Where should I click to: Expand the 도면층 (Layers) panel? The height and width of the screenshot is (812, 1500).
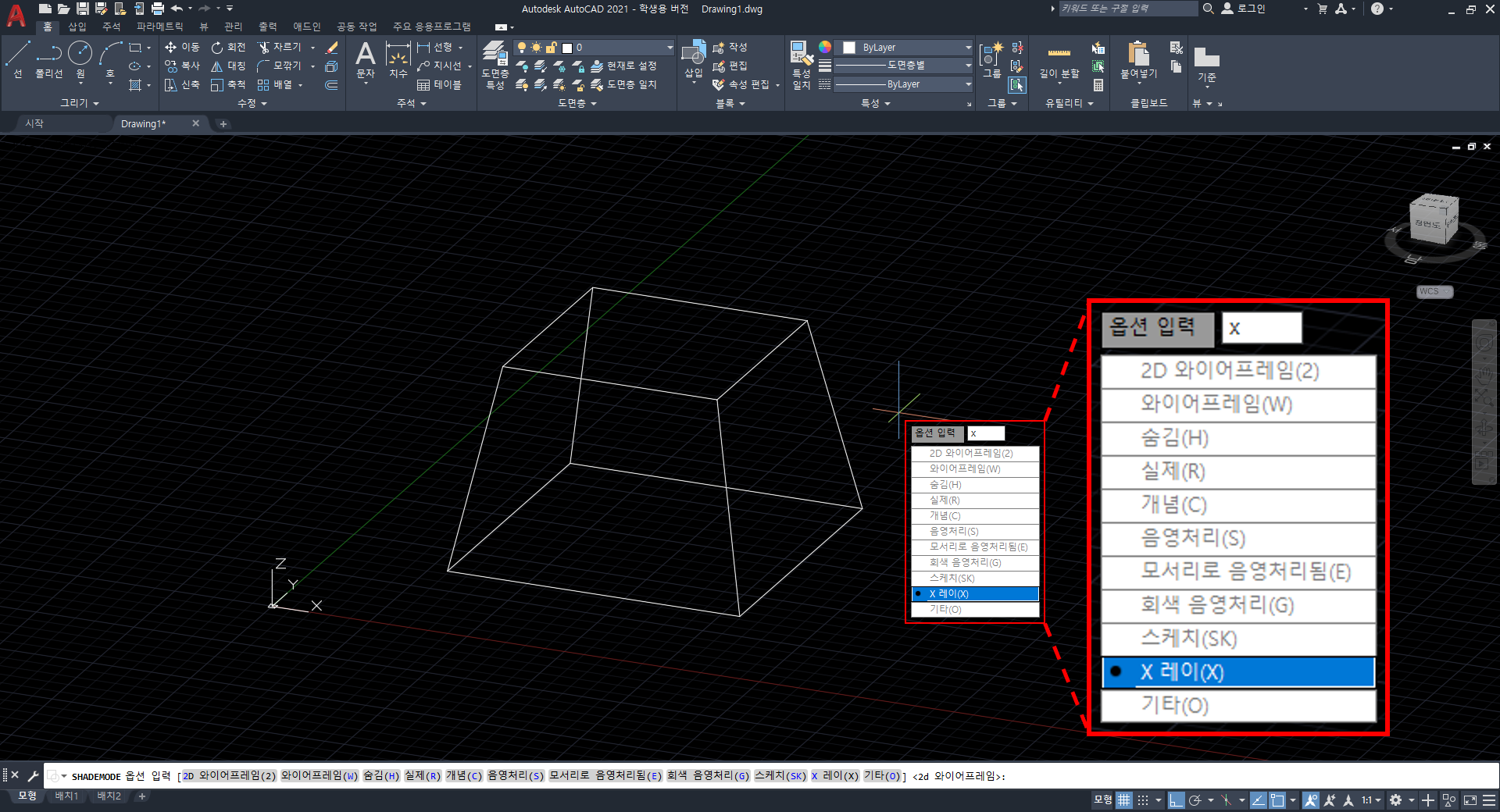coord(577,103)
